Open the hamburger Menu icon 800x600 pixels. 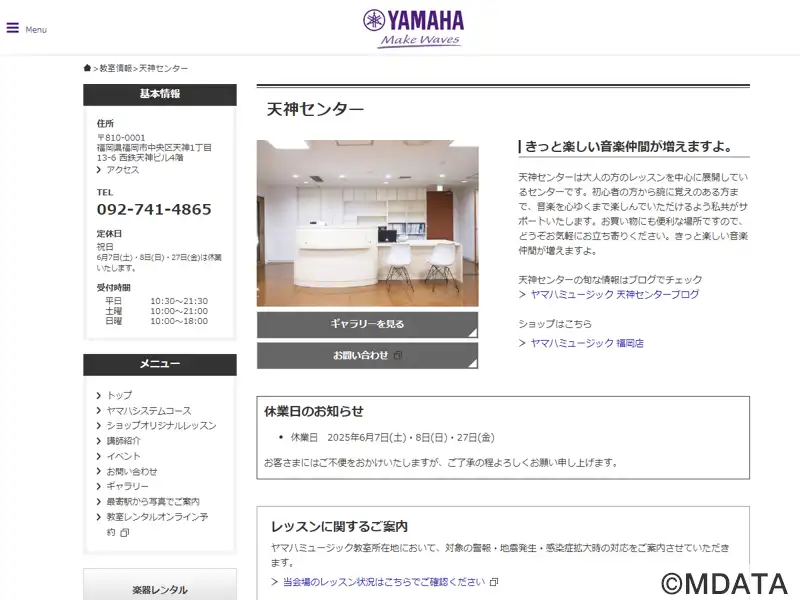(x=12, y=28)
